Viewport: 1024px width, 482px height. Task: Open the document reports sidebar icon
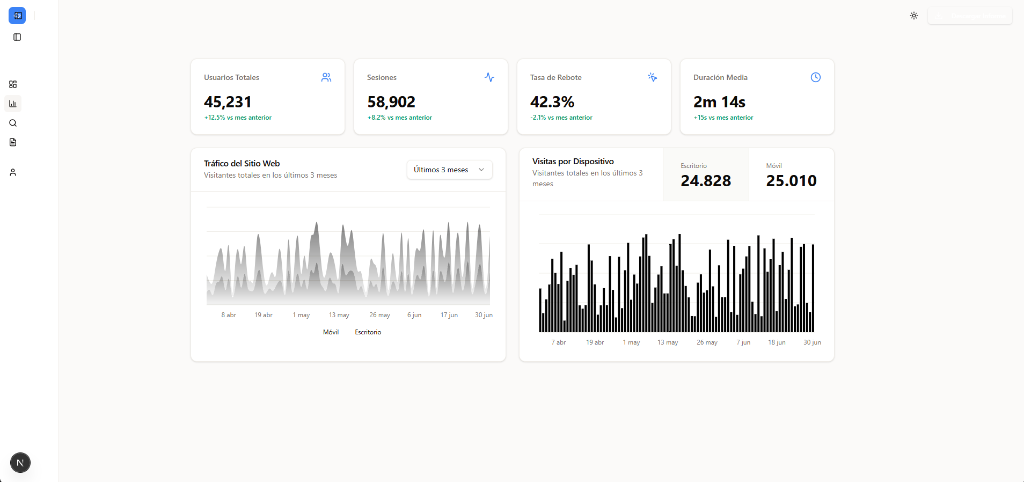point(13,142)
